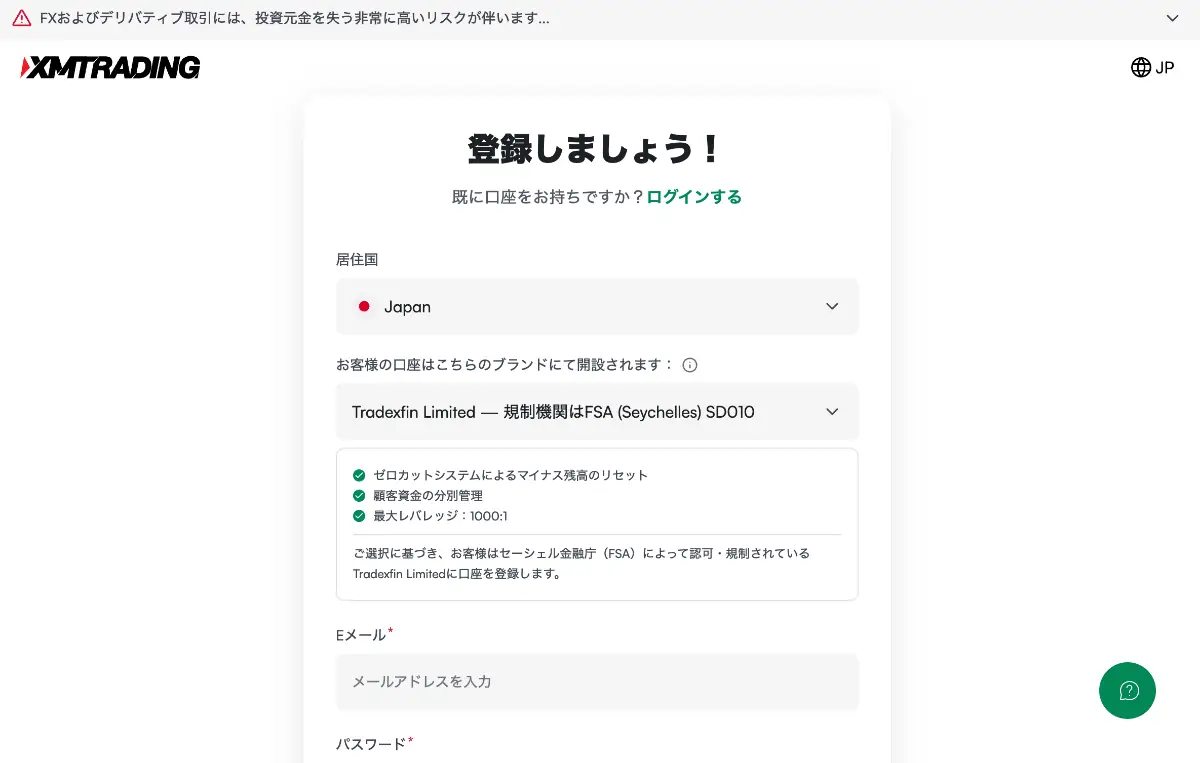Open the Tradexfin Limited brand dropdown
1200x763 pixels.
coord(597,411)
